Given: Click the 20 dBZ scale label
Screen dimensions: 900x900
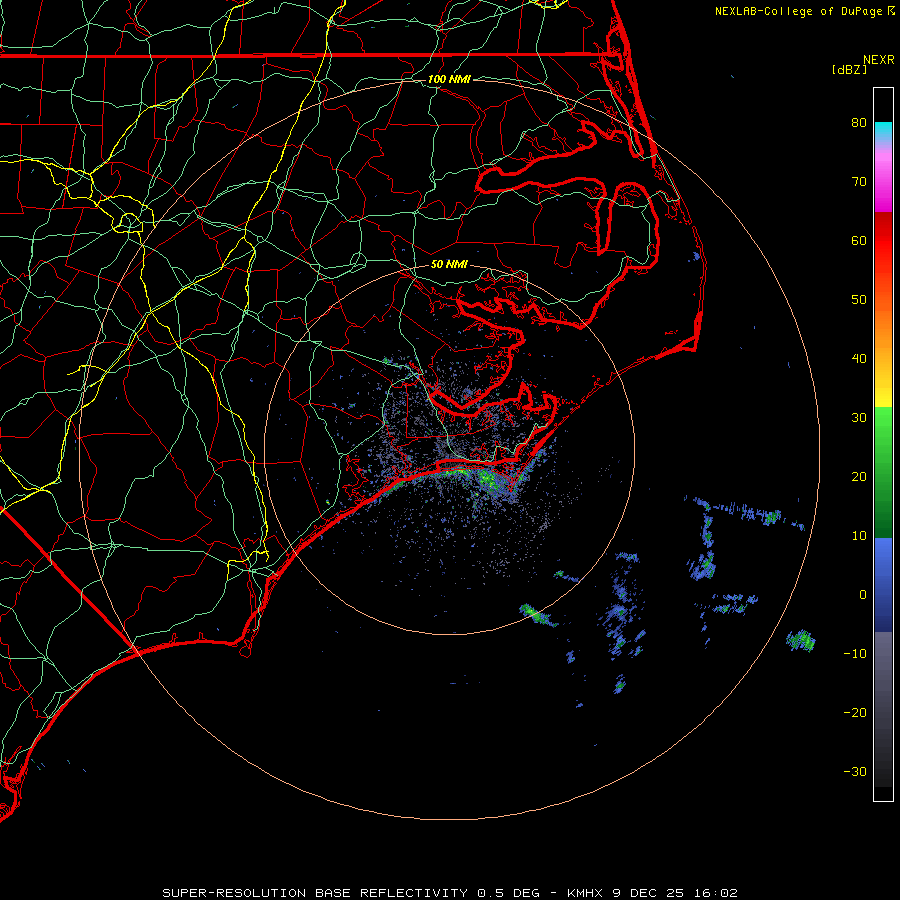Looking at the screenshot, I should pyautogui.click(x=859, y=476).
